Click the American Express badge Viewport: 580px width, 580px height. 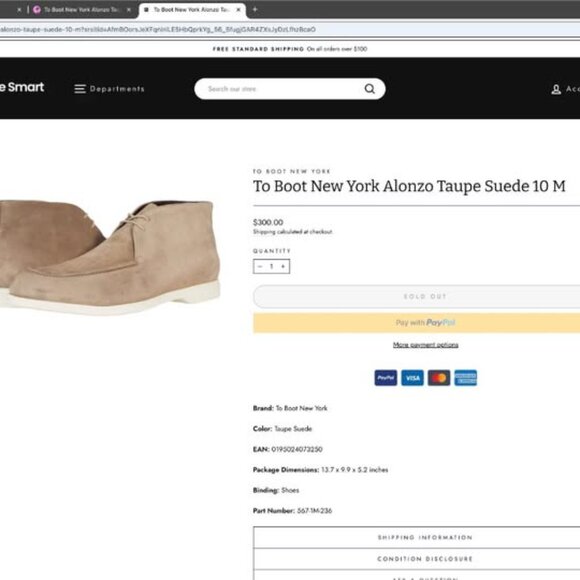click(466, 378)
